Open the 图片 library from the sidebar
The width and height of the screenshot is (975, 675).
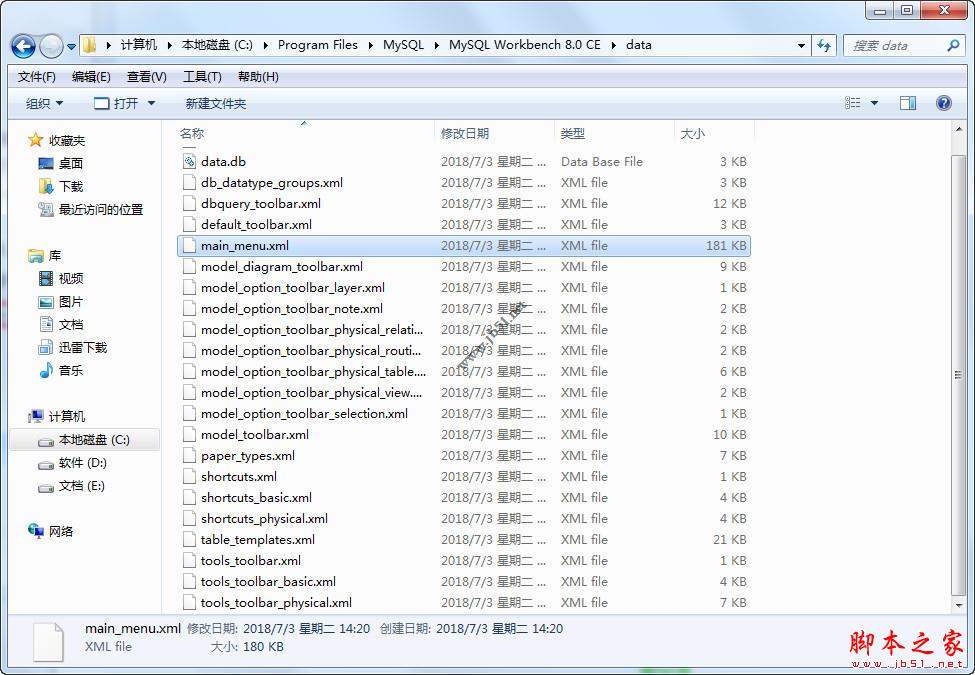click(x=69, y=301)
